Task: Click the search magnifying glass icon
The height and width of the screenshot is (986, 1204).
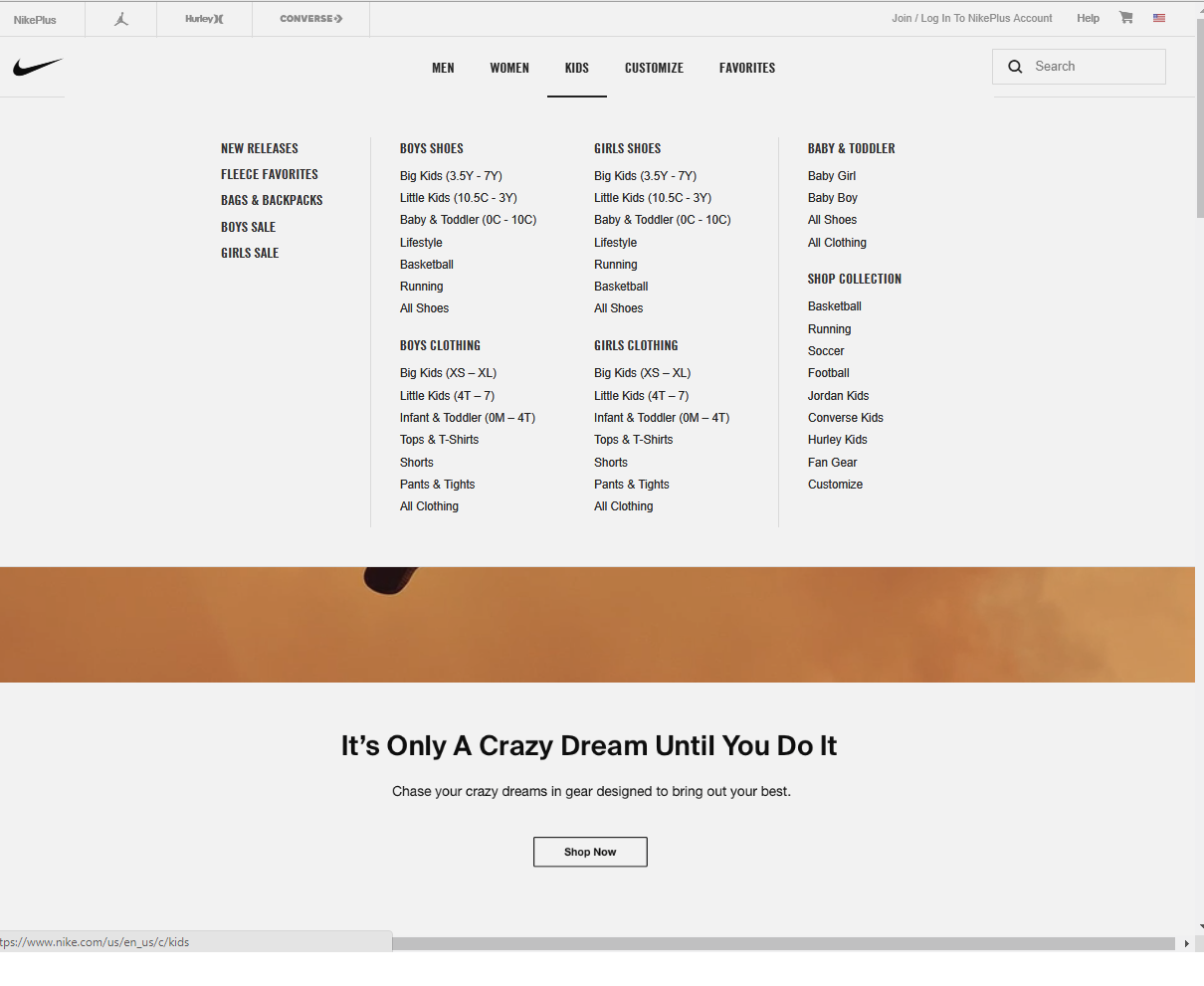Action: click(x=1015, y=67)
